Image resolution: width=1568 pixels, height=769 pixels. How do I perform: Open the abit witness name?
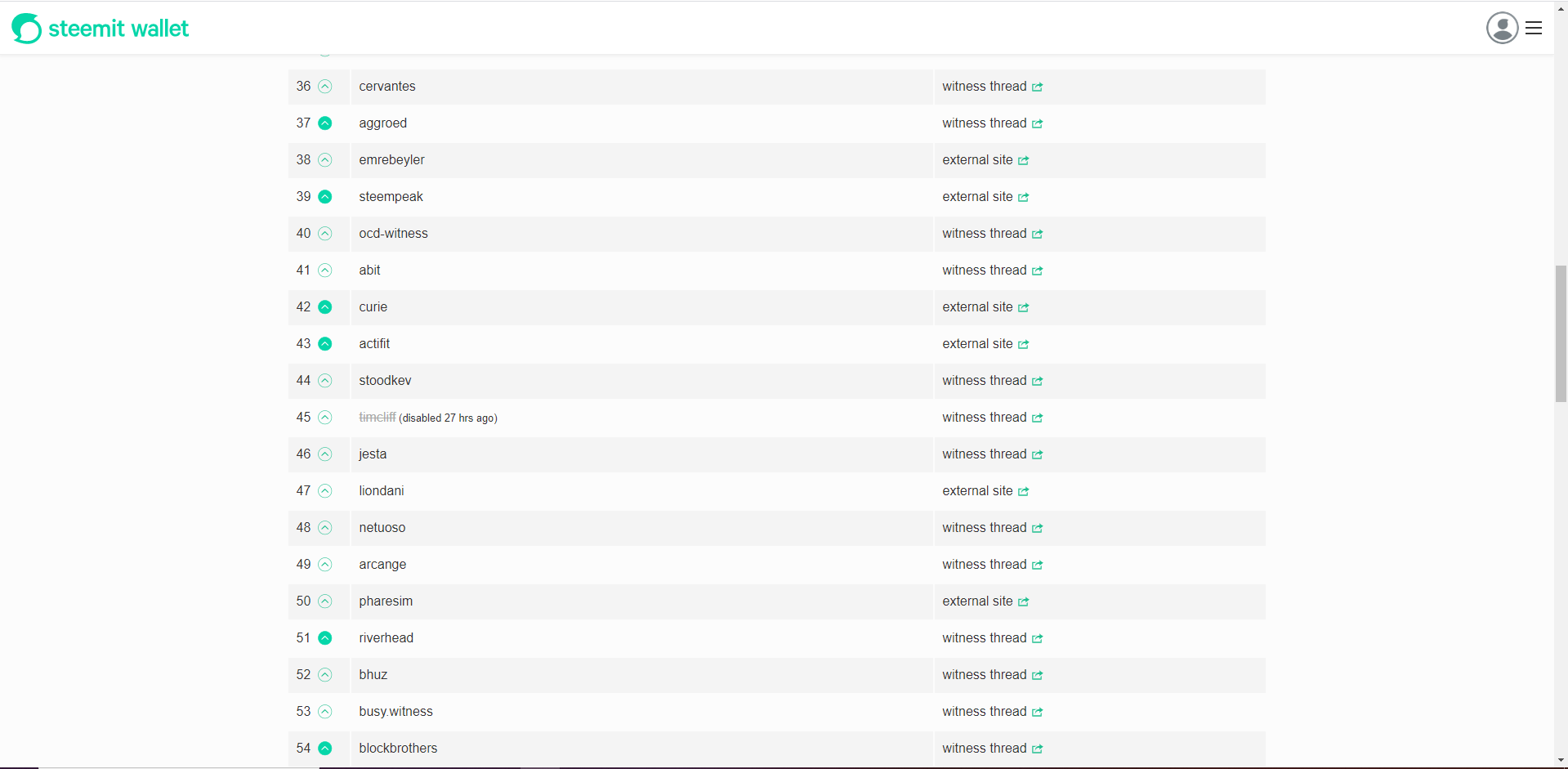click(x=369, y=270)
